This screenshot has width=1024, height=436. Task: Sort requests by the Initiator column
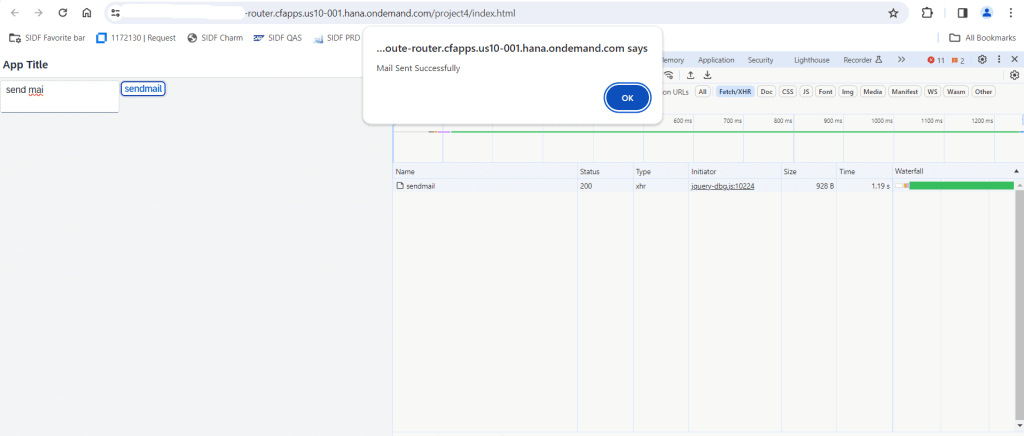[x=734, y=171]
